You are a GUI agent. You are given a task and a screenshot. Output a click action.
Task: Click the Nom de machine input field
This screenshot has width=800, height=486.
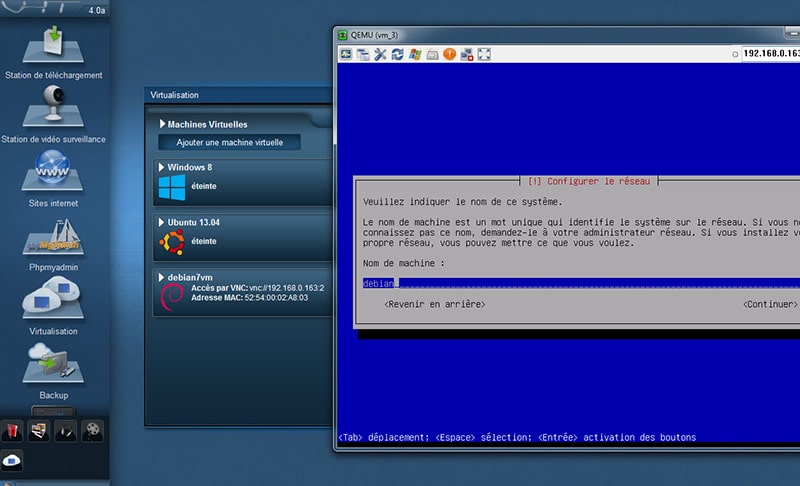581,284
